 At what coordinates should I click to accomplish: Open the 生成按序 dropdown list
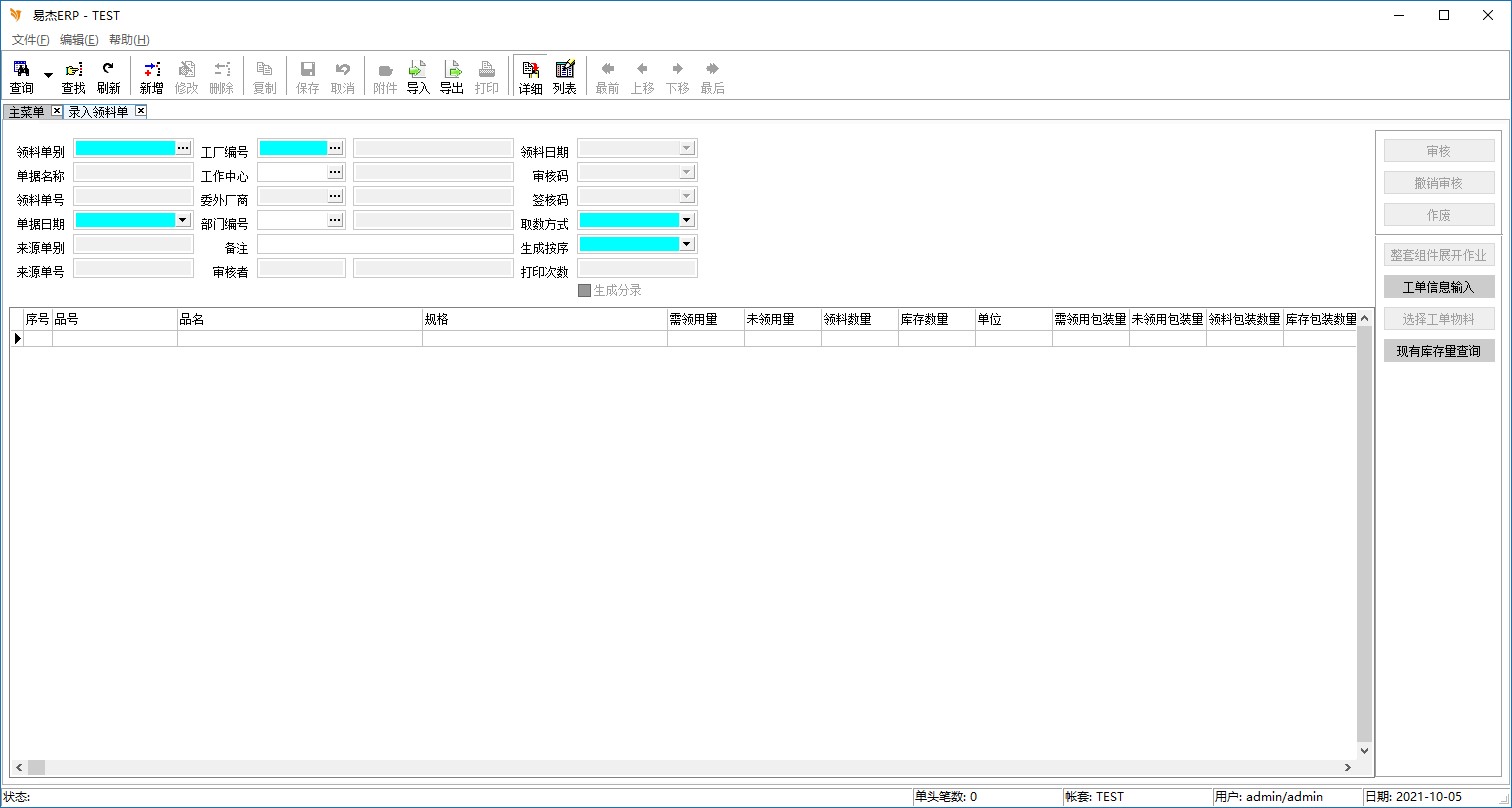pyautogui.click(x=686, y=244)
